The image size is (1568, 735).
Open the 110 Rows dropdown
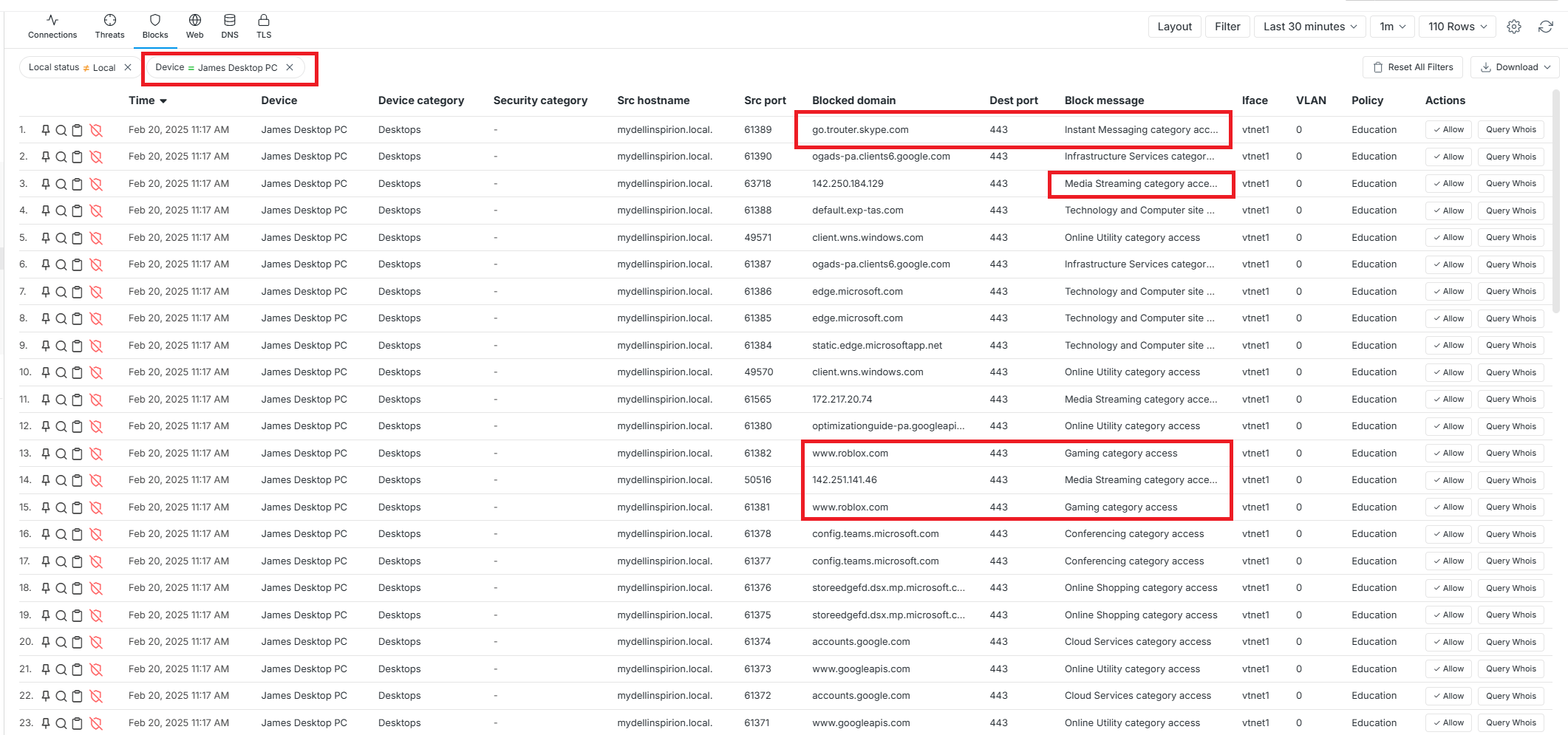click(1457, 27)
